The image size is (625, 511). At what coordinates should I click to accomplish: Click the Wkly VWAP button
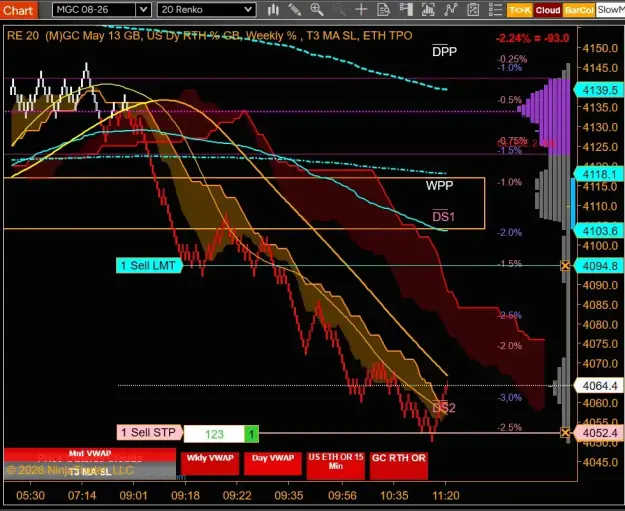210,463
